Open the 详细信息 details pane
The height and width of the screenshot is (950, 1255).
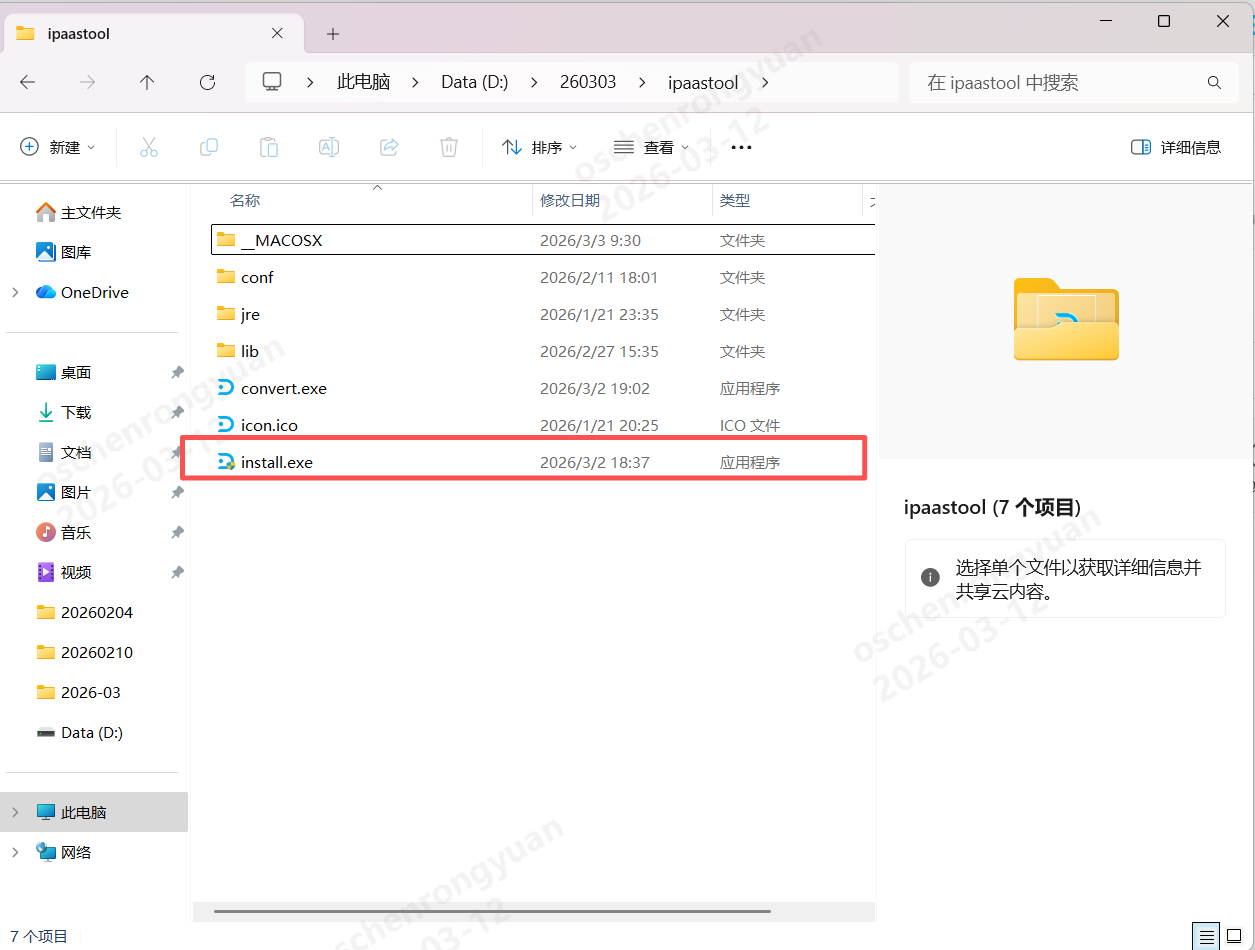tap(1176, 146)
